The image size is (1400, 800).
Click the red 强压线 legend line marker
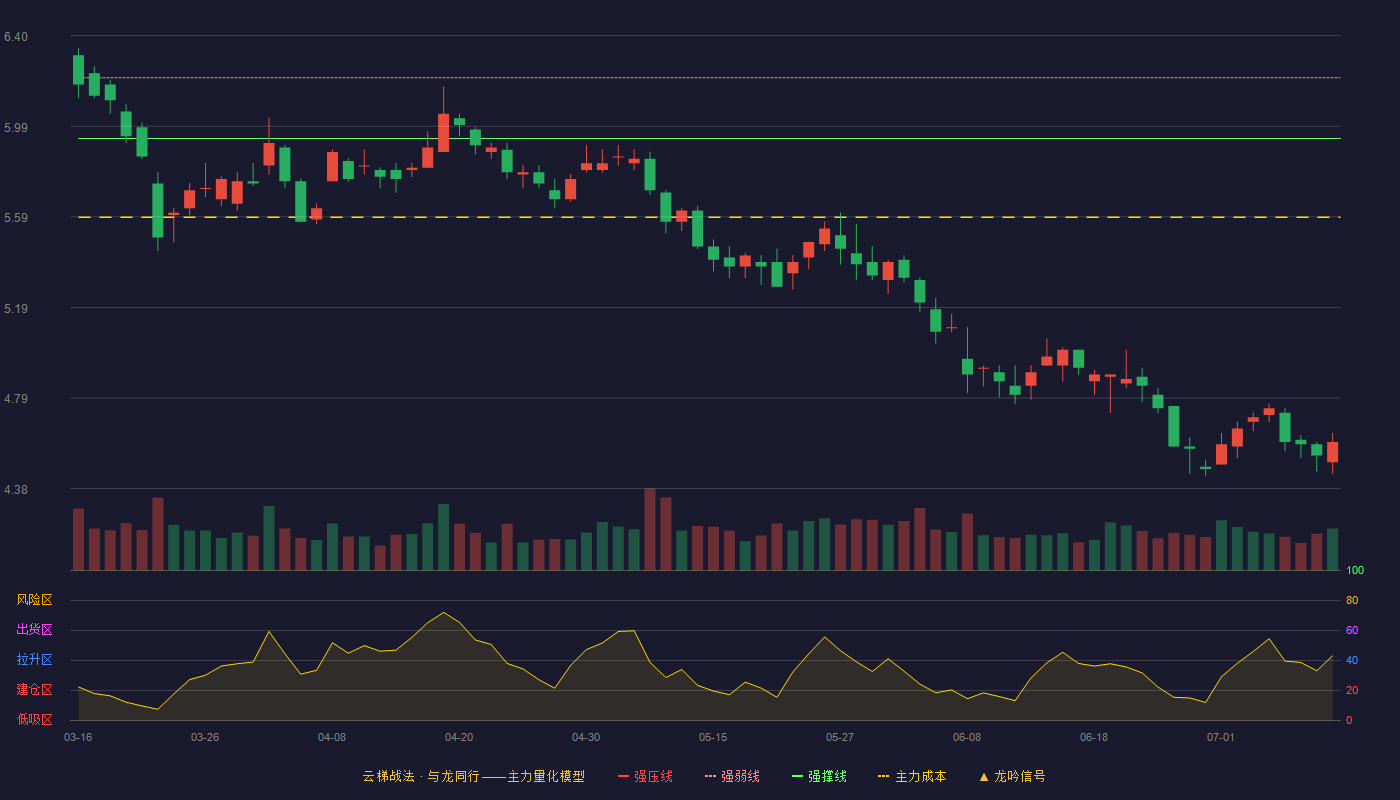[623, 776]
